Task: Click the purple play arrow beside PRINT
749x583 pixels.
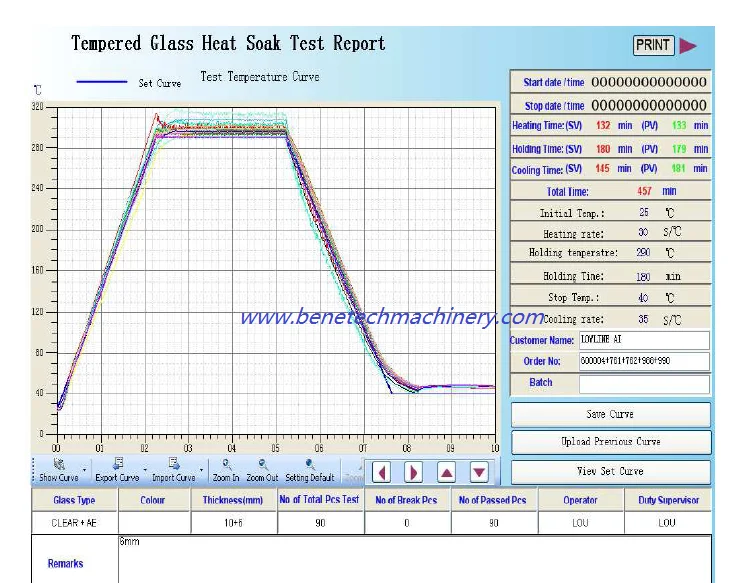Action: (x=688, y=46)
